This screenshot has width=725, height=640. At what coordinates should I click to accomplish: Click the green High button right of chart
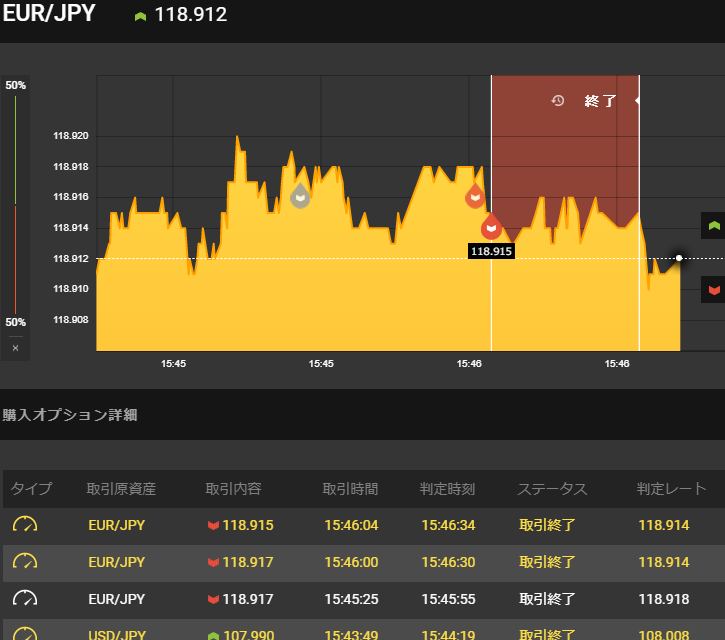pyautogui.click(x=713, y=226)
